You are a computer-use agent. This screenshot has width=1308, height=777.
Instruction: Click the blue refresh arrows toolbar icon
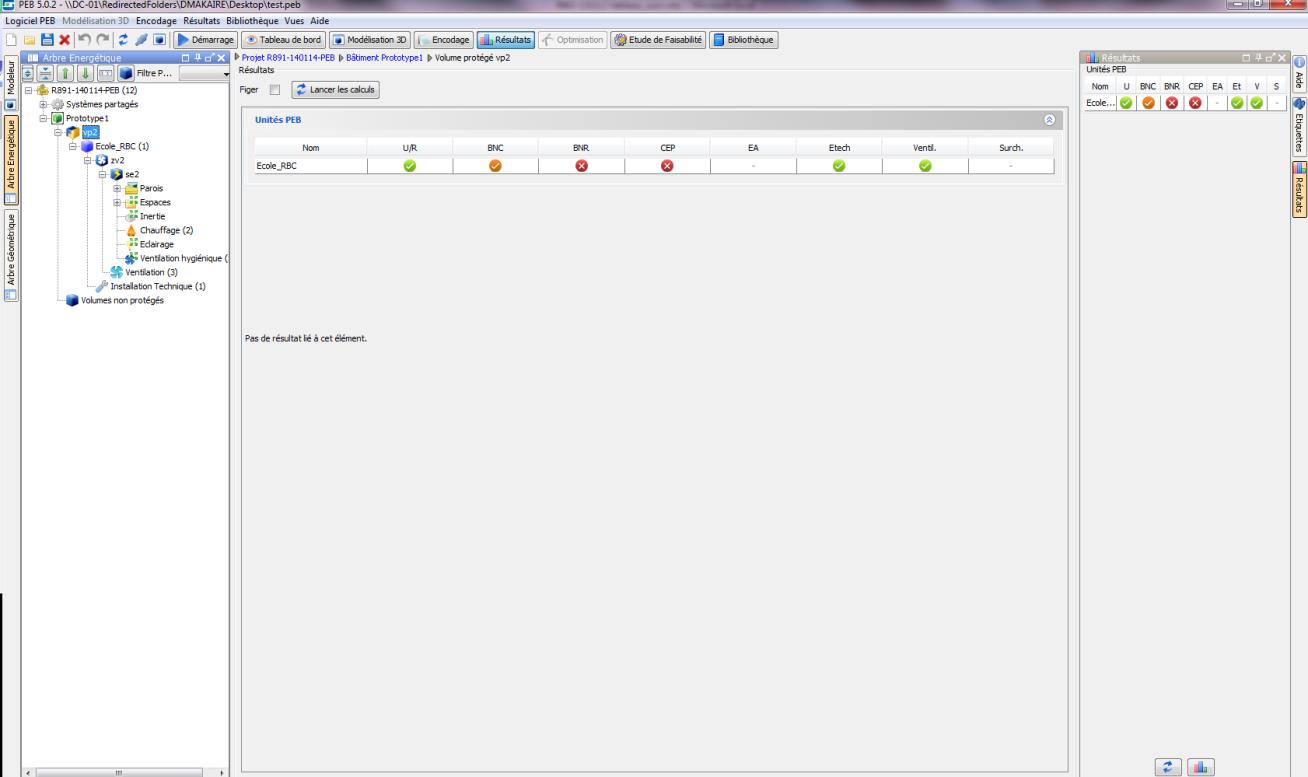(123, 39)
